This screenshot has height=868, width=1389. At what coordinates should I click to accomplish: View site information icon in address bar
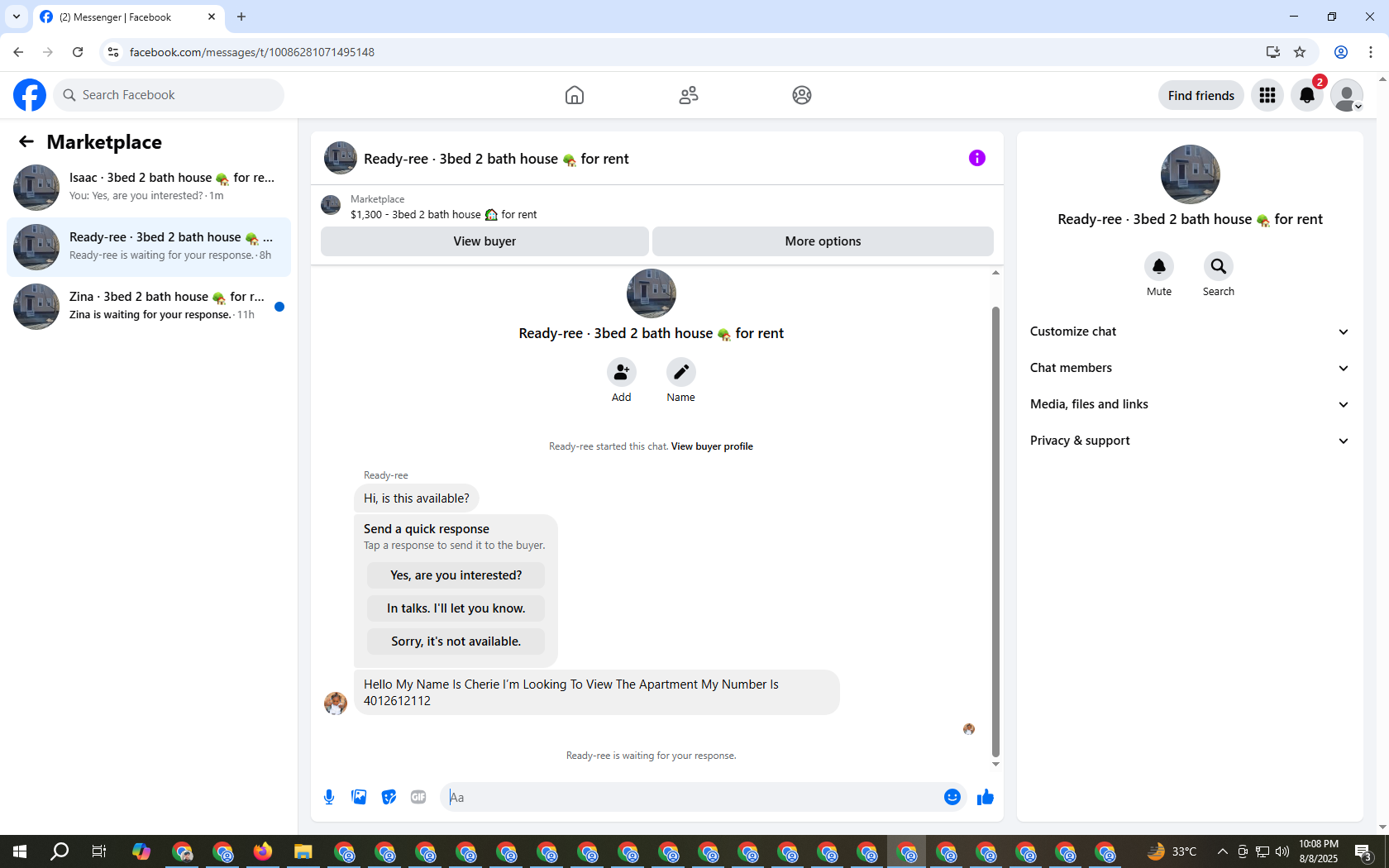point(113,52)
